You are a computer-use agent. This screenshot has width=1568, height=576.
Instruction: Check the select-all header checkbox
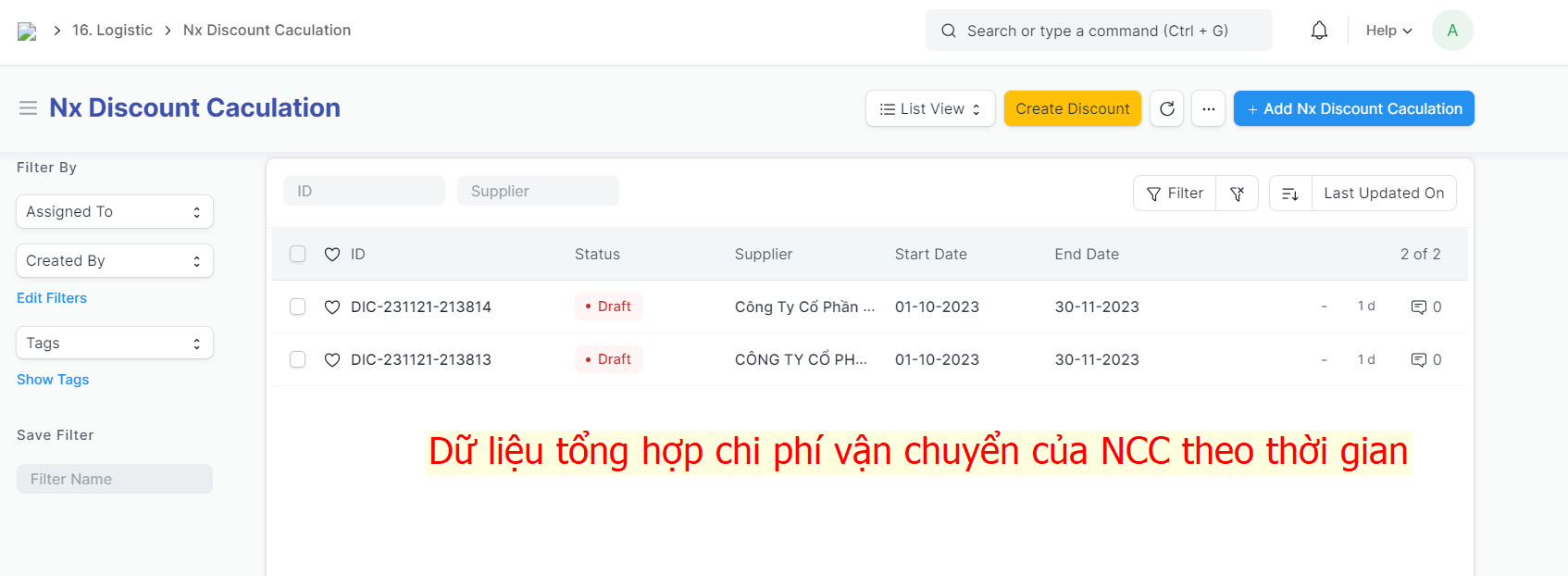coord(297,254)
